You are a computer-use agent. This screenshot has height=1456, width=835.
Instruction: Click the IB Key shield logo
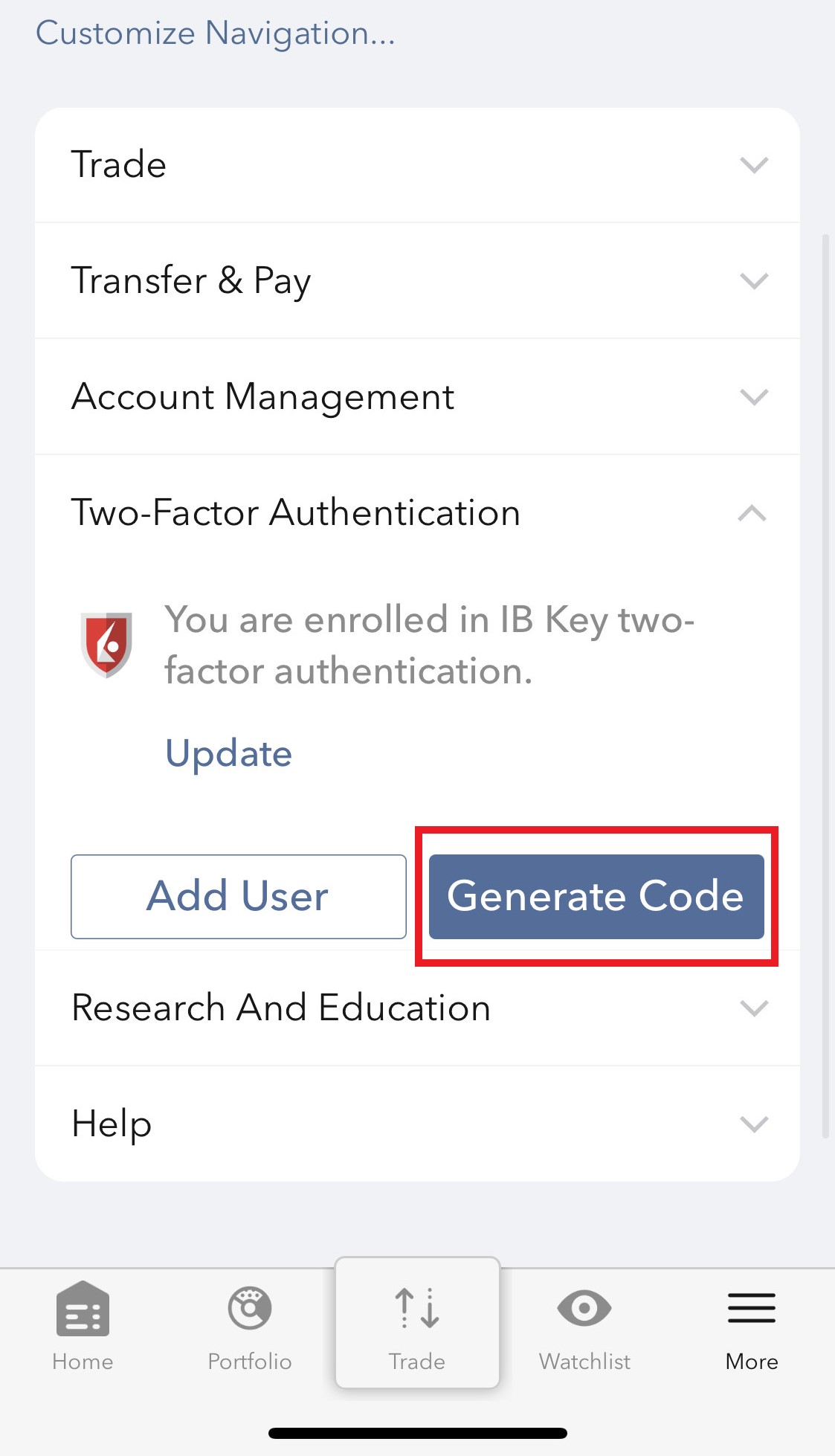(106, 645)
